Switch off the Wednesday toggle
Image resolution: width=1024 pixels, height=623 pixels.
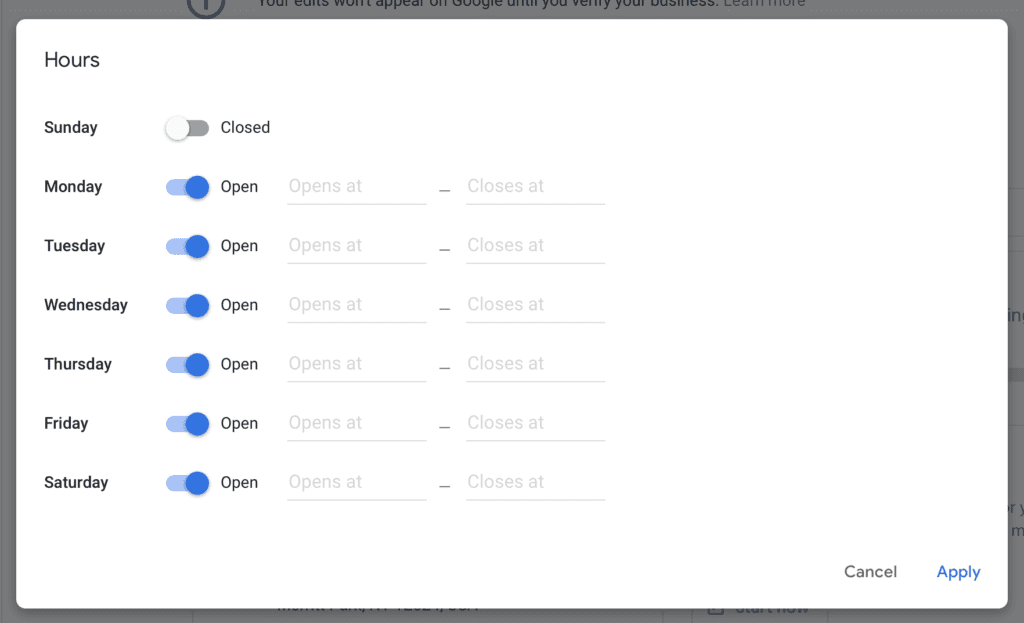[187, 305]
